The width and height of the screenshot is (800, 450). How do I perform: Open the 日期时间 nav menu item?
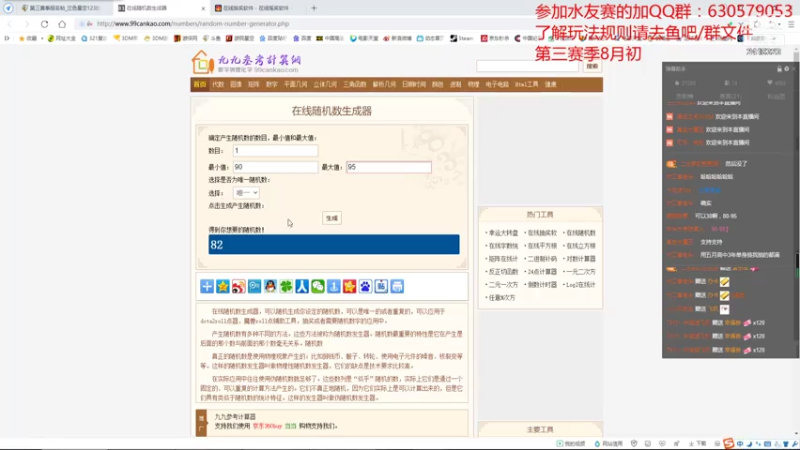[414, 85]
